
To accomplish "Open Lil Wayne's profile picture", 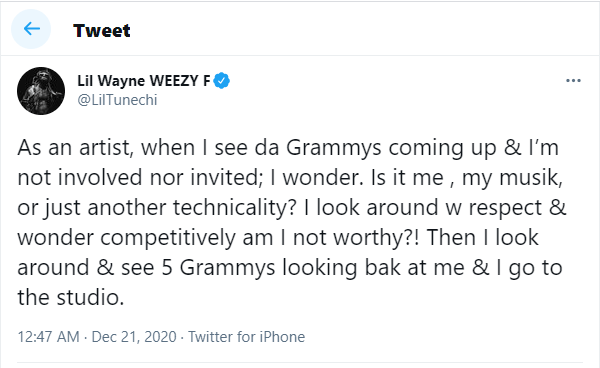I will [41, 91].
